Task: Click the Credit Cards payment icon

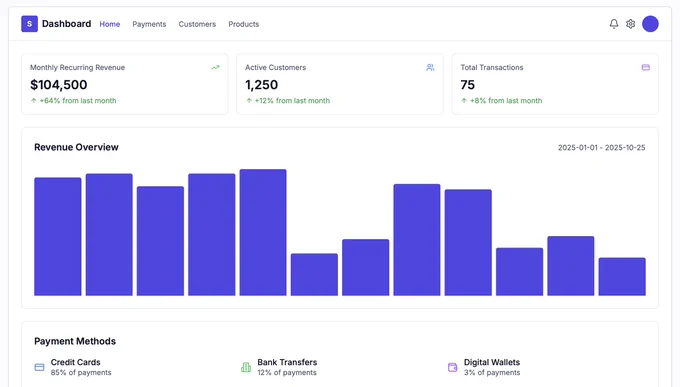Action: (x=39, y=367)
